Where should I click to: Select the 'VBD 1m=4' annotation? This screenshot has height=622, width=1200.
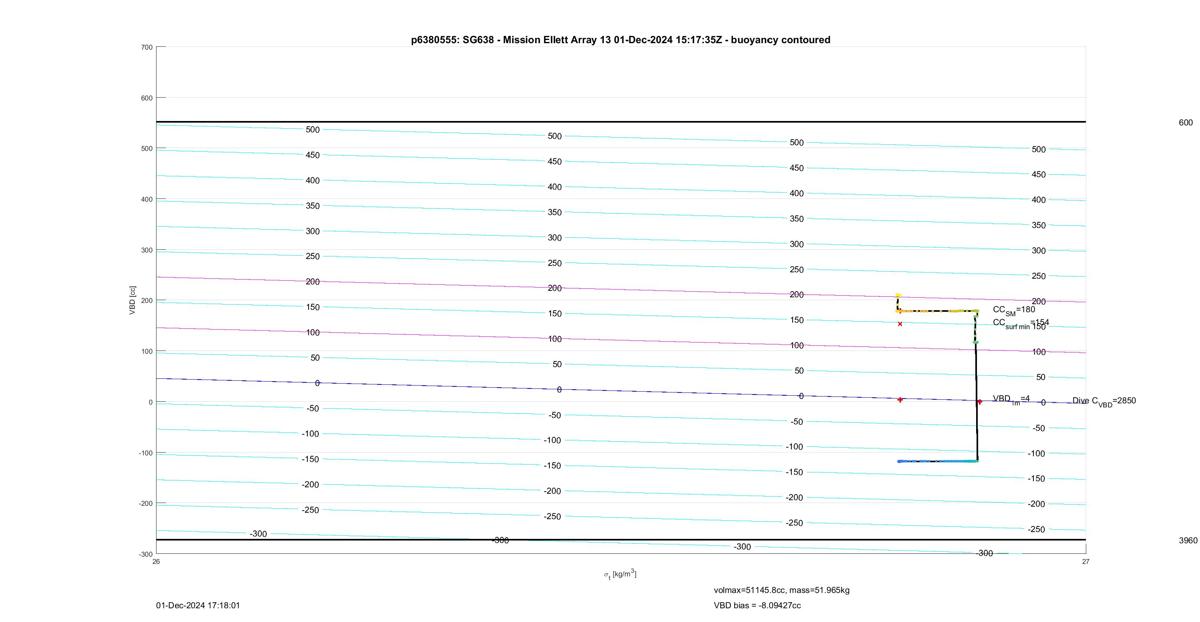pos(1011,399)
